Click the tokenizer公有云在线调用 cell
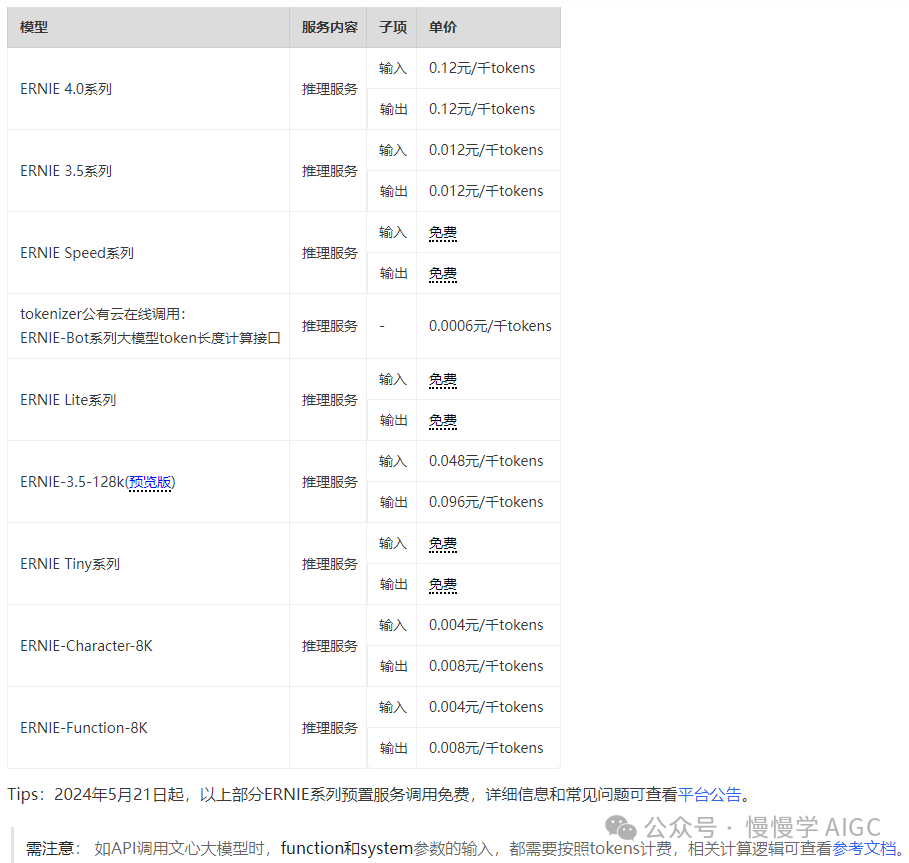The width and height of the screenshot is (909, 863). click(145, 325)
